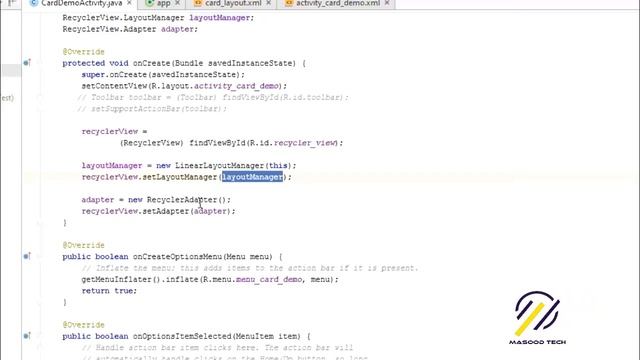
Task: Click the highlighted layoutManager argument
Action: pyautogui.click(x=252, y=177)
